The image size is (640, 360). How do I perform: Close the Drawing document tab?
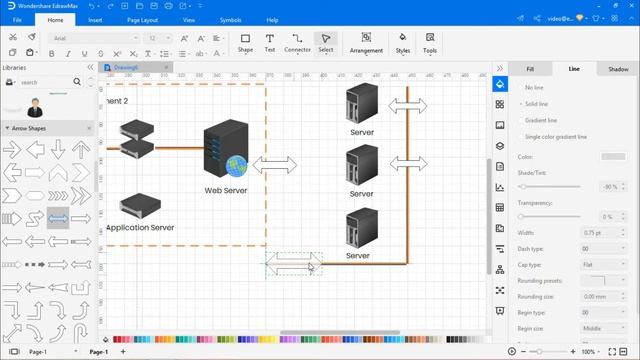pyautogui.click(x=166, y=67)
